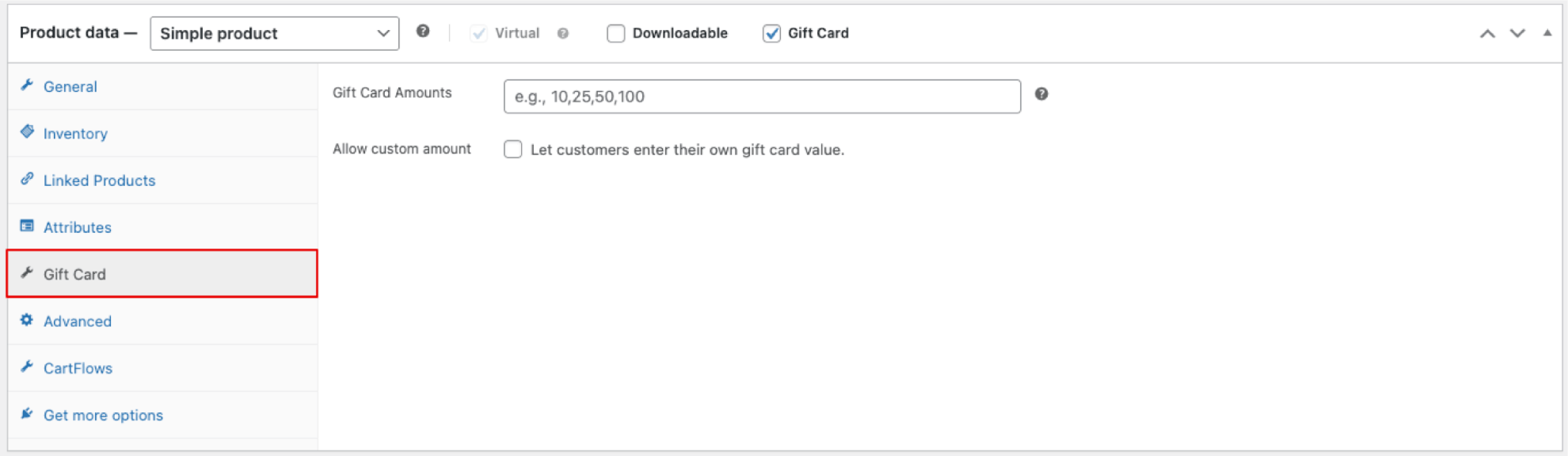Enable the Downloadable checkbox

[x=616, y=32]
